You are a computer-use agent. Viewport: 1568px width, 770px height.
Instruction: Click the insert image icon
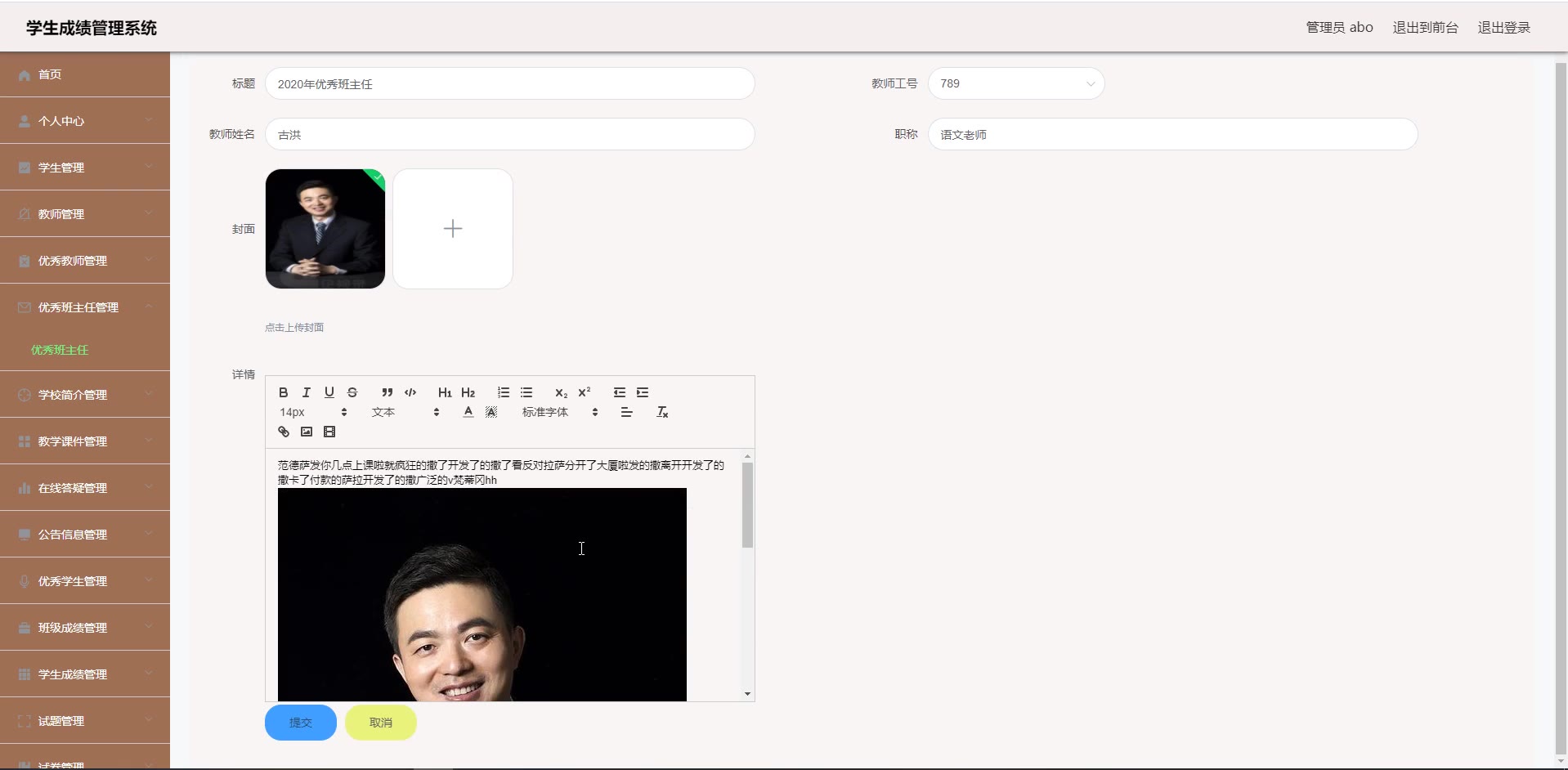coord(307,432)
